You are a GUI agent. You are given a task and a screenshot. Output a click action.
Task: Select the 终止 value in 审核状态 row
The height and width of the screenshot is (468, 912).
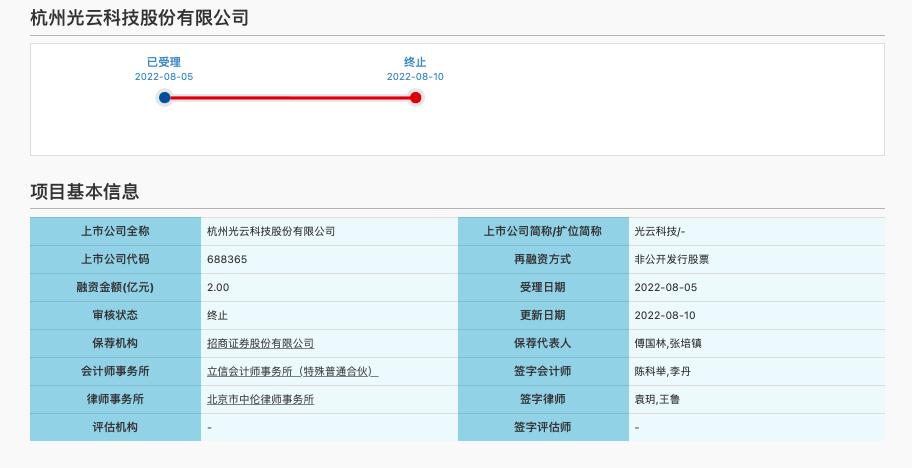point(218,316)
